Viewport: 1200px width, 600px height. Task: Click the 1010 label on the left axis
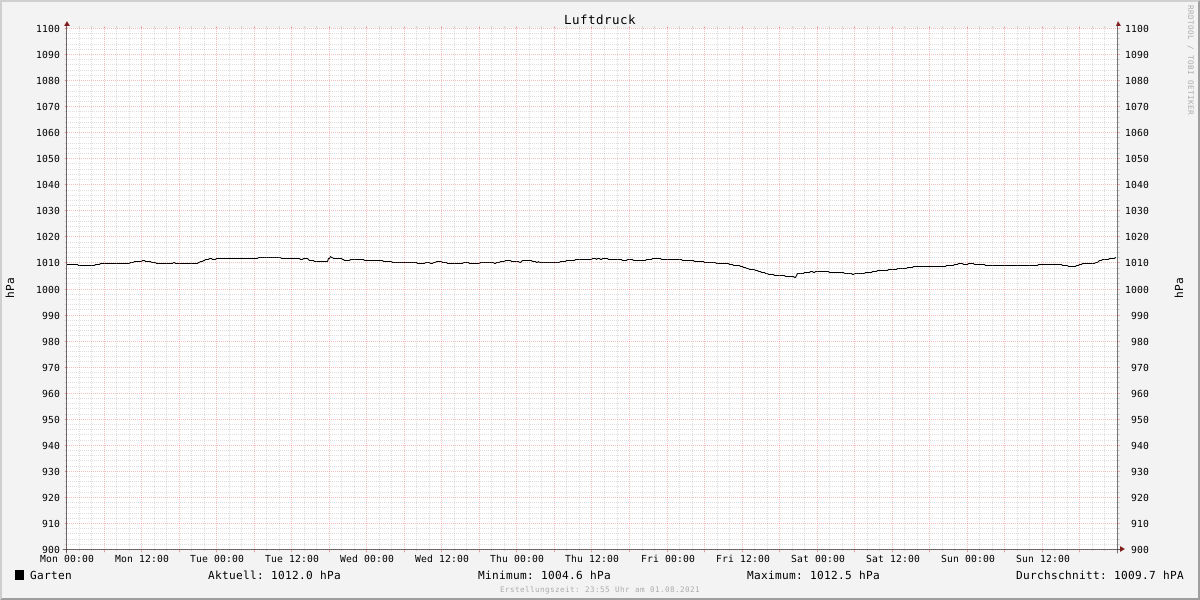[x=48, y=263]
